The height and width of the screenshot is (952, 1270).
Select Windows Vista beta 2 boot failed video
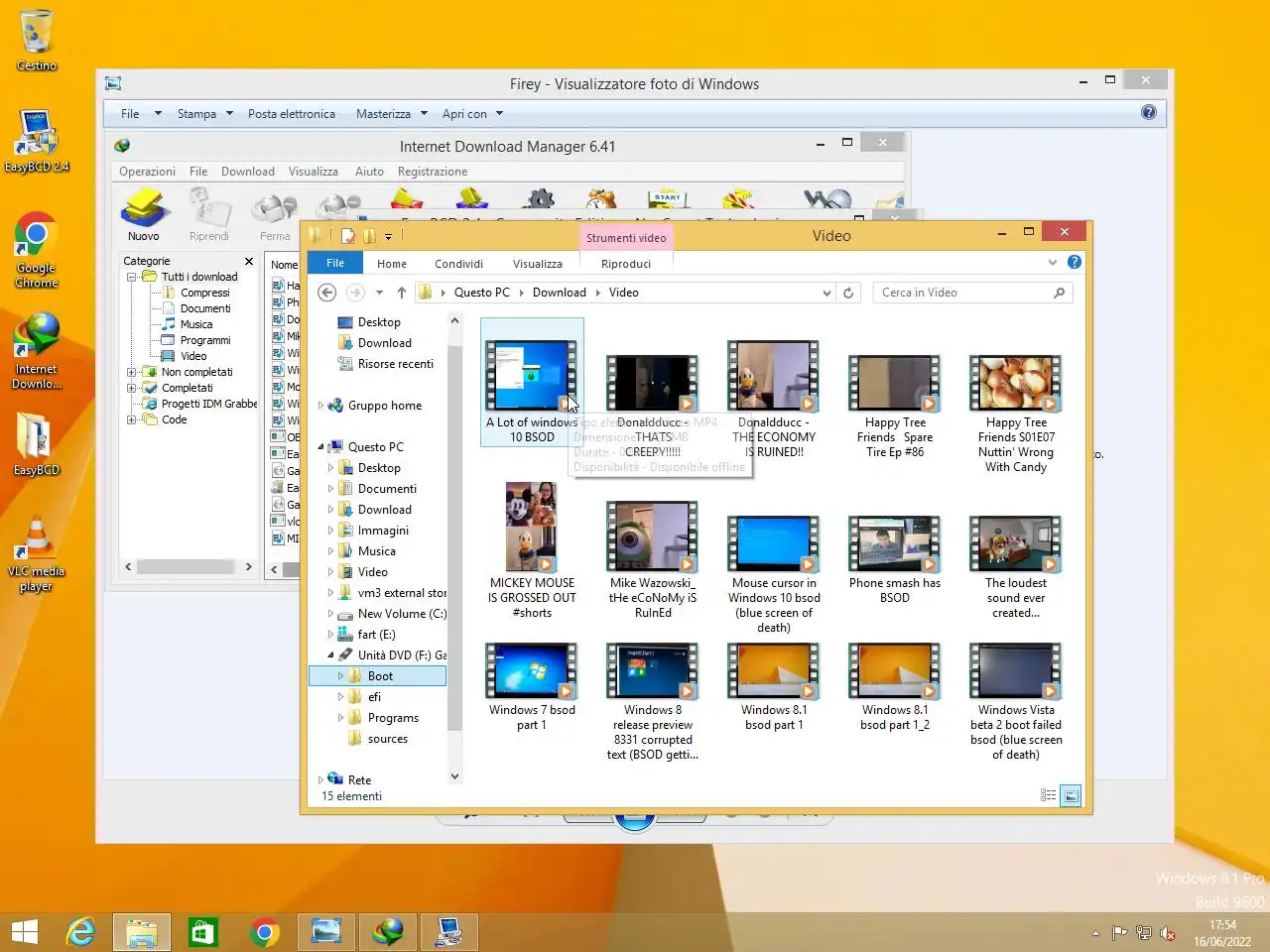point(1016,702)
